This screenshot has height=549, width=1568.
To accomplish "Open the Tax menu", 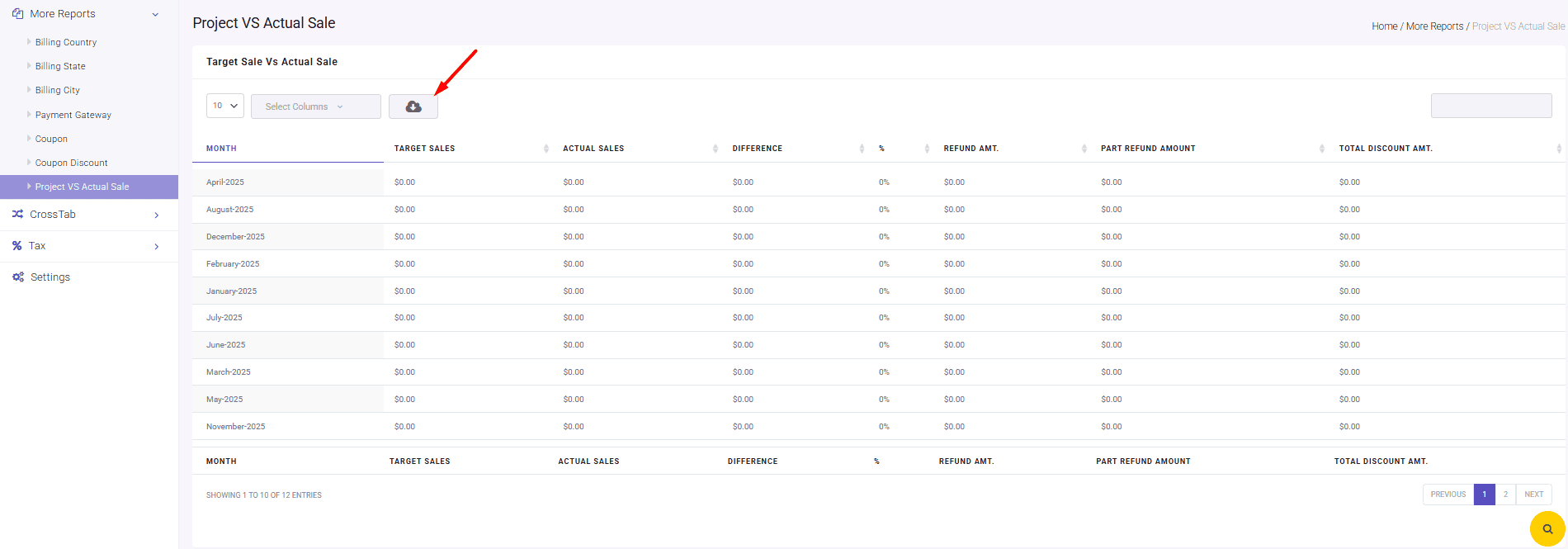I will coord(89,246).
